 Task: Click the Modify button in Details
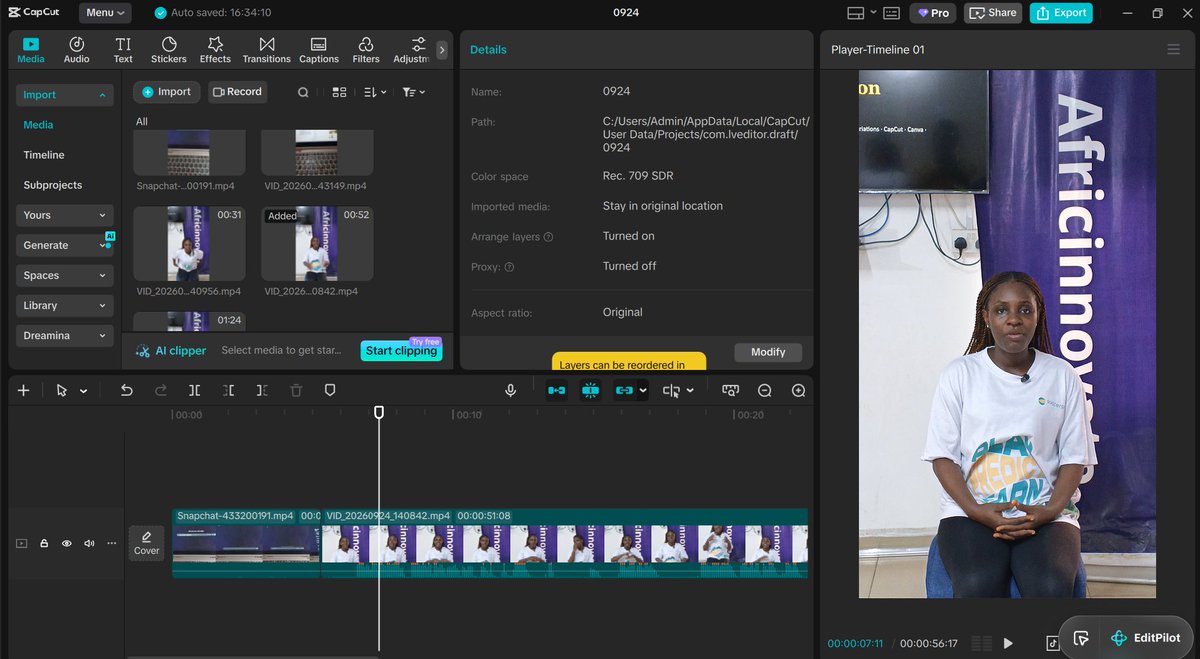click(768, 352)
